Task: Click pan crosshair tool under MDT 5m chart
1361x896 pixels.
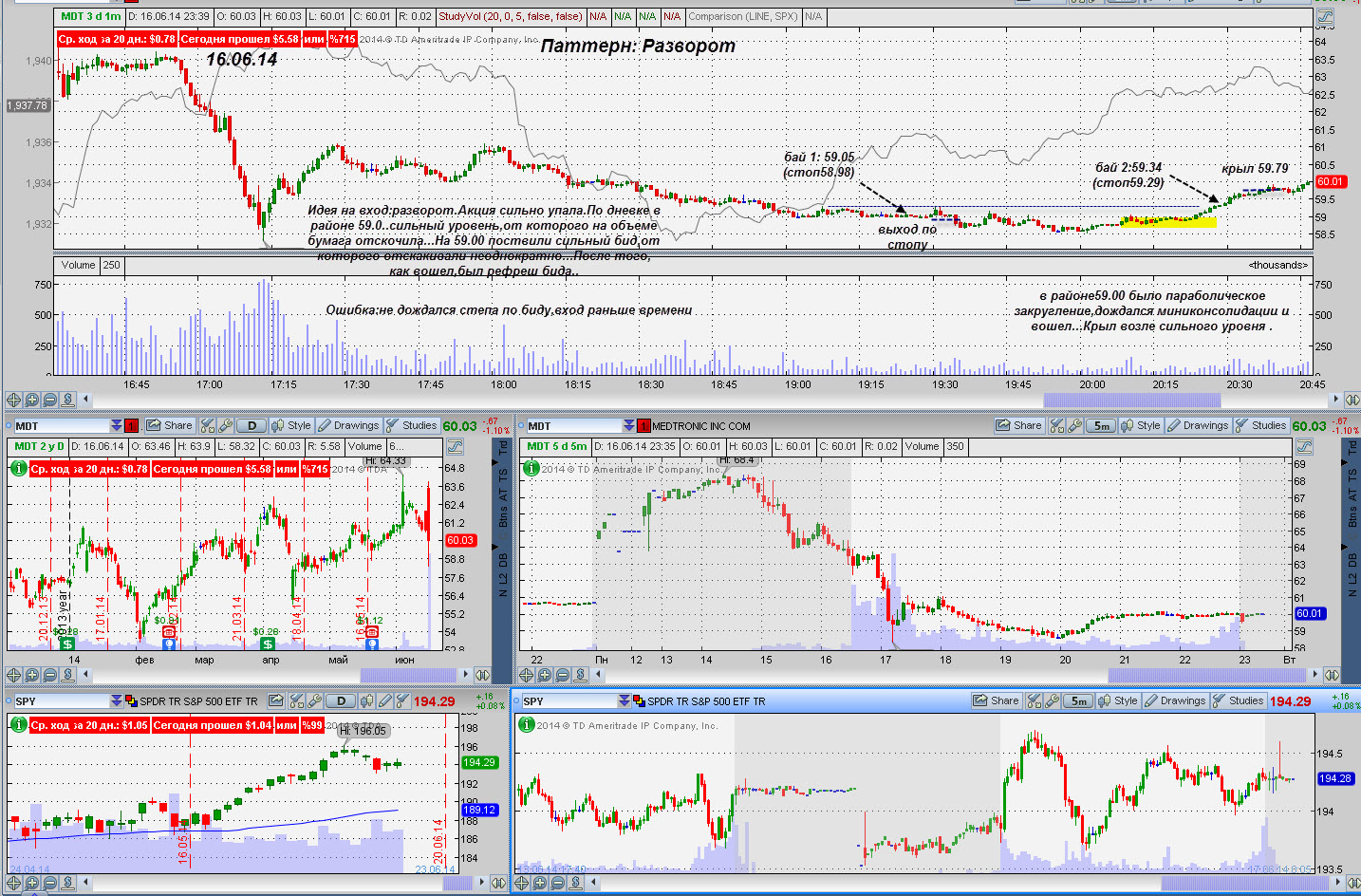Action: [x=526, y=675]
